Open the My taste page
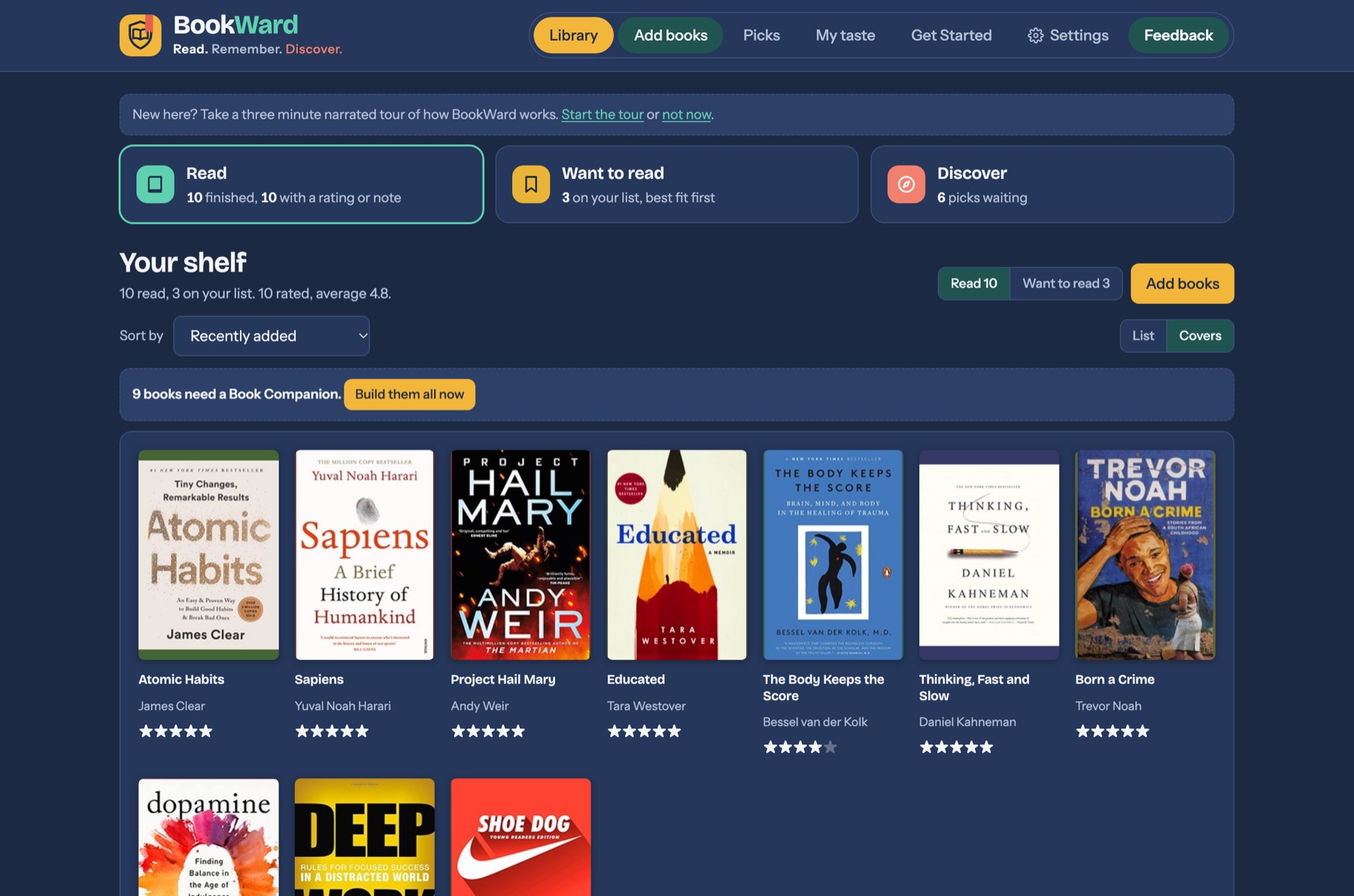The height and width of the screenshot is (896, 1354). 845,35
